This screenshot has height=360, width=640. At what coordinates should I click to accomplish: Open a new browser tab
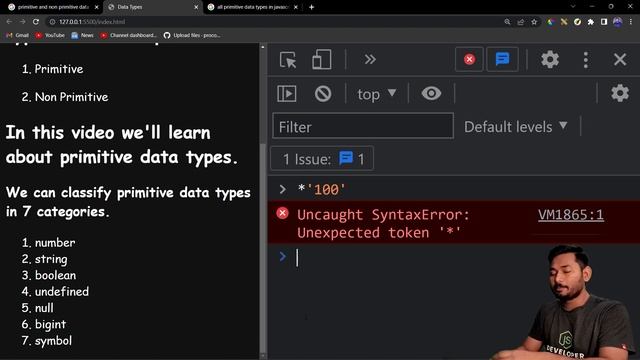(x=311, y=7)
